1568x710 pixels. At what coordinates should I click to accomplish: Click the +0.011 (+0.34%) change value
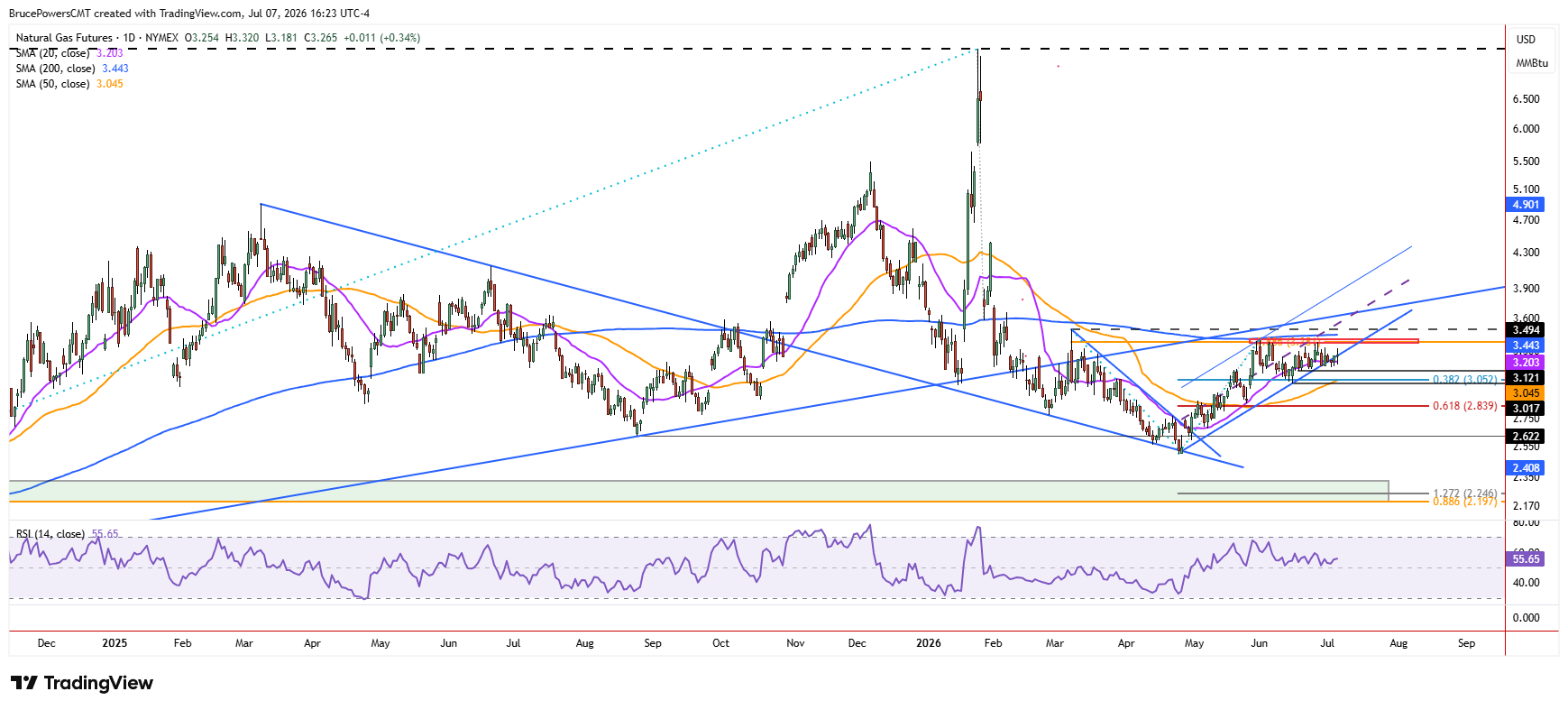pos(382,38)
